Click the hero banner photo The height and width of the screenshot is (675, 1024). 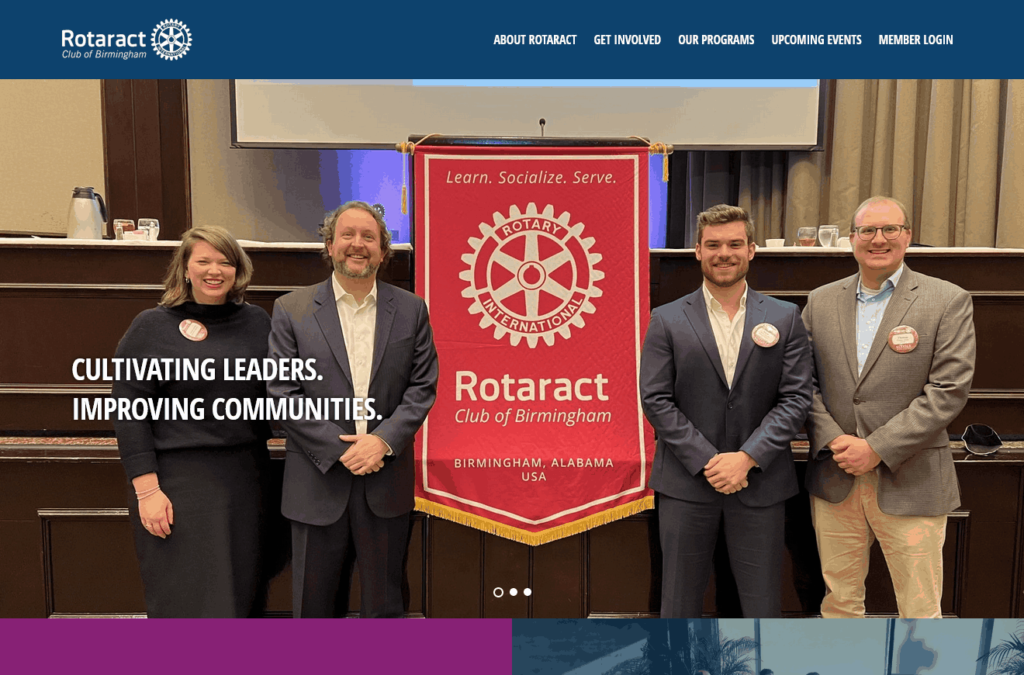click(512, 350)
